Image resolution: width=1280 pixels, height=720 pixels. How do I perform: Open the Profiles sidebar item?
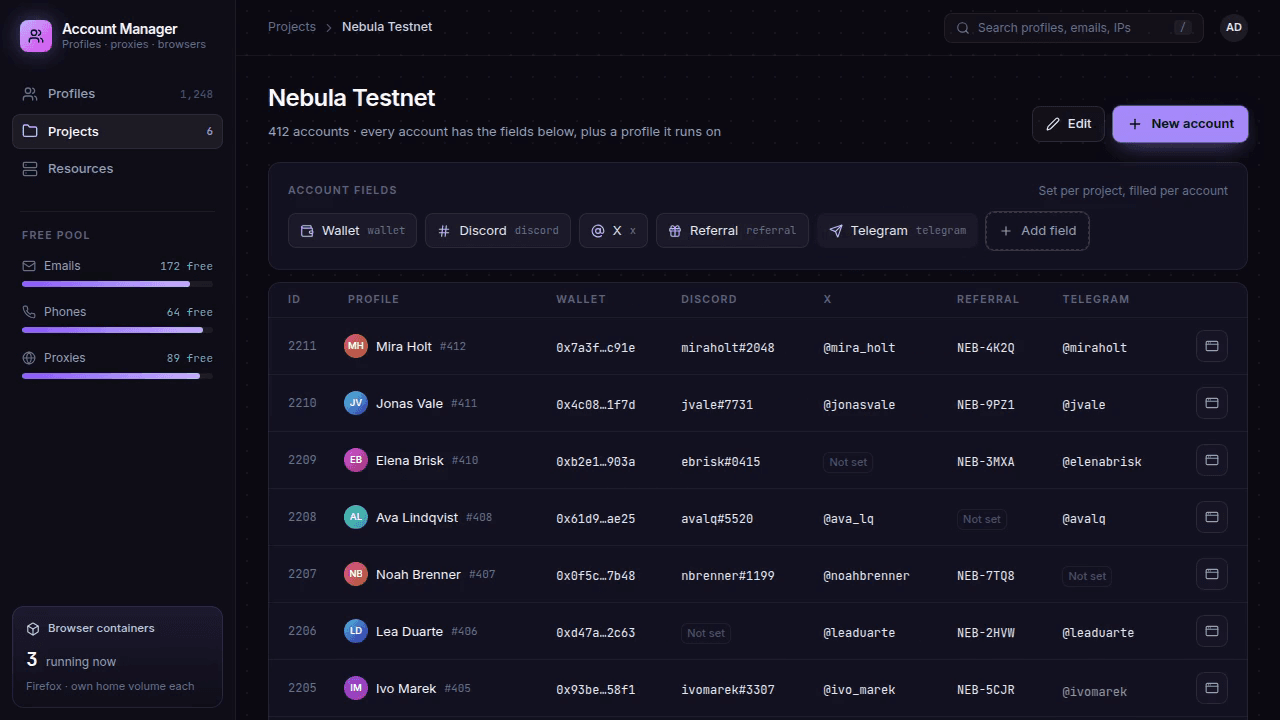[117, 94]
